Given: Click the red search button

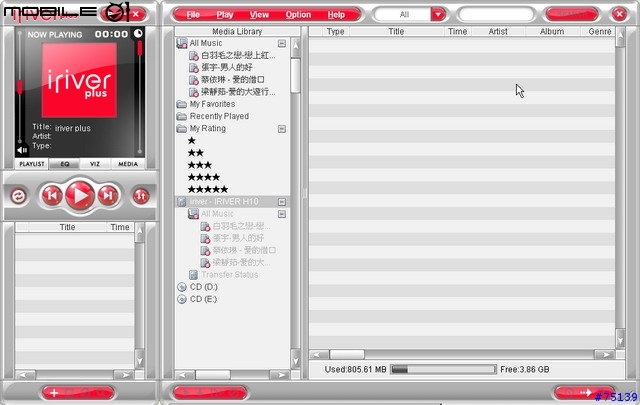Looking at the screenshot, I should [x=571, y=14].
